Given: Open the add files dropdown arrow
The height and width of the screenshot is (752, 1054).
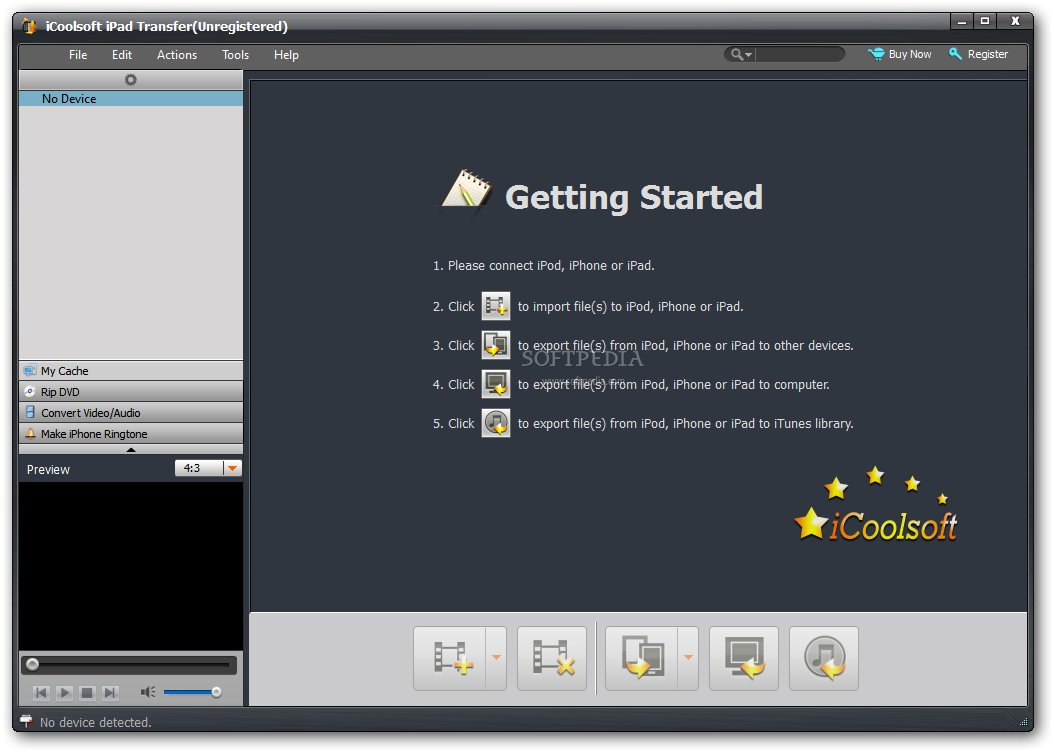Looking at the screenshot, I should (x=496, y=659).
